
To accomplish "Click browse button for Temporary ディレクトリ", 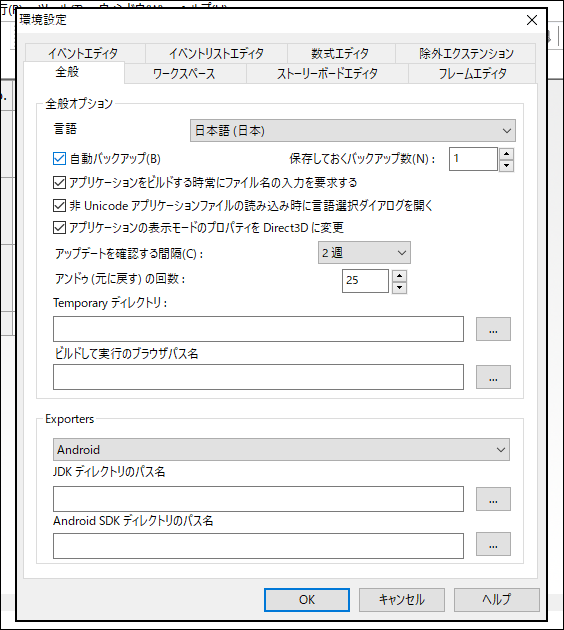I will click(493, 329).
